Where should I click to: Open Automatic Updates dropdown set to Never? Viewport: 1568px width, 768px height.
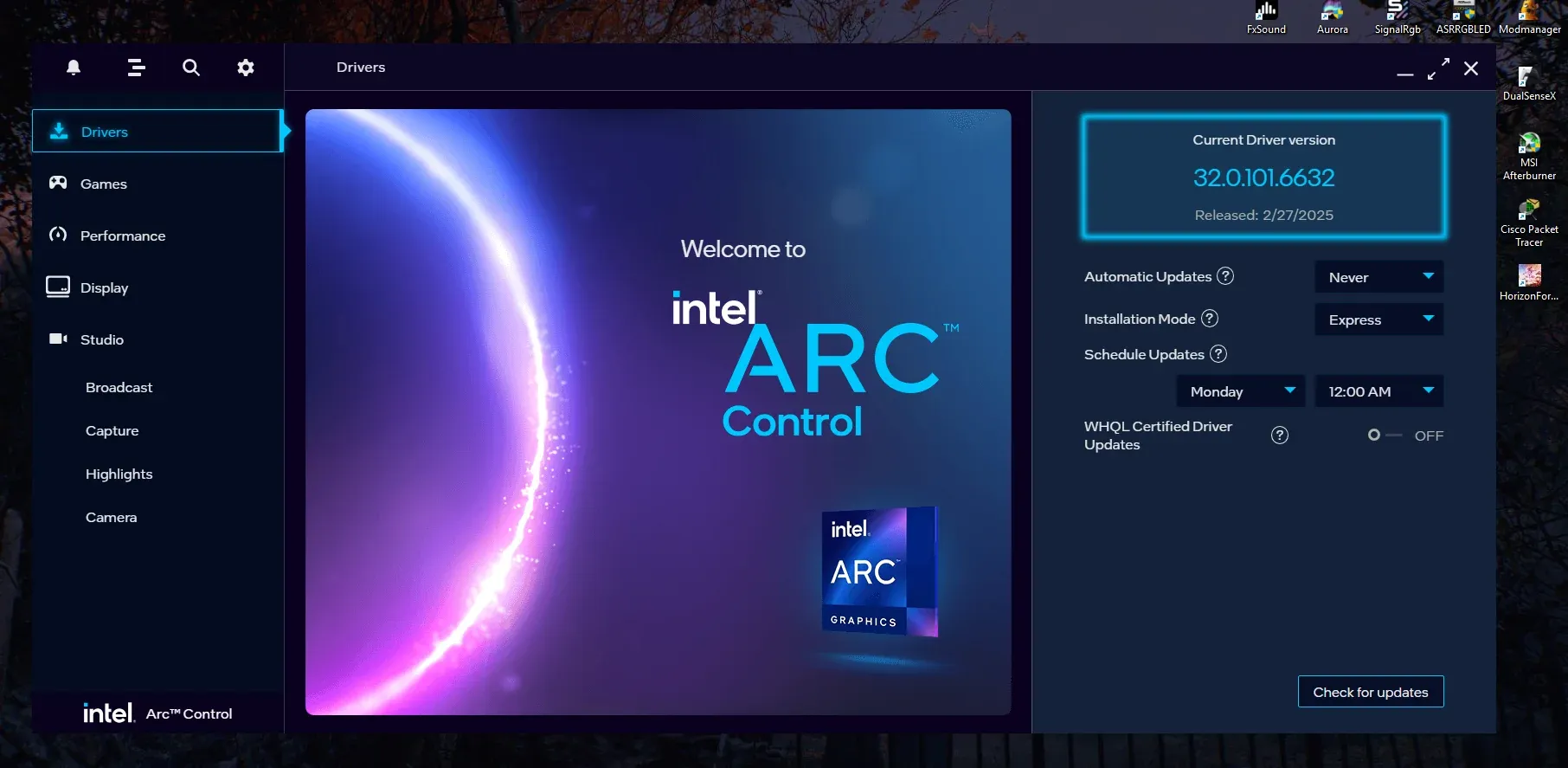click(x=1379, y=277)
